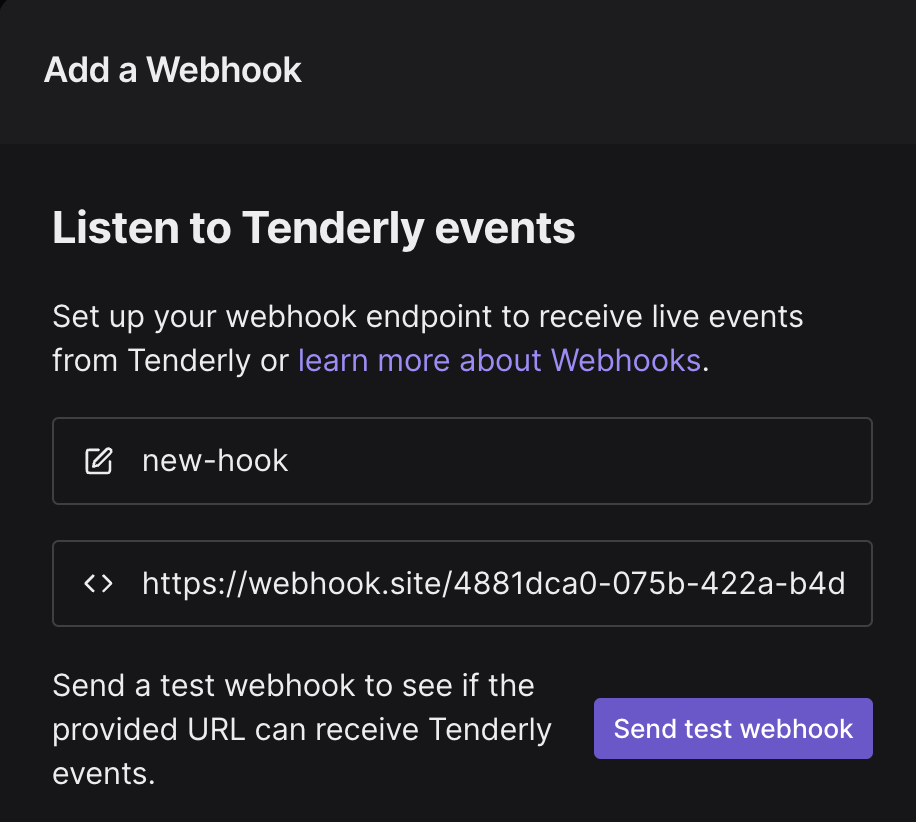This screenshot has width=916, height=822.
Task: Open the learn more about Webhooks link
Action: [498, 360]
